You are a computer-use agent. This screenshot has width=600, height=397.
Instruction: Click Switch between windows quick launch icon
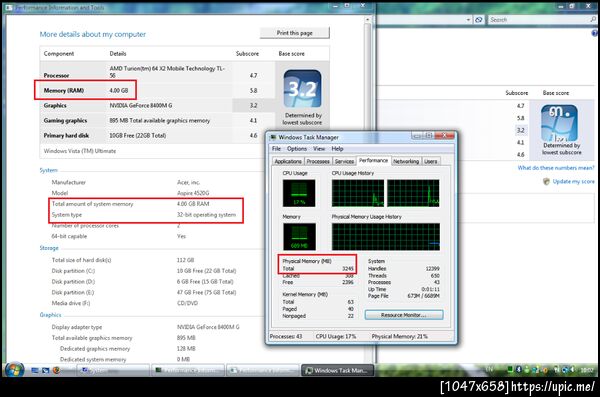(x=46, y=370)
